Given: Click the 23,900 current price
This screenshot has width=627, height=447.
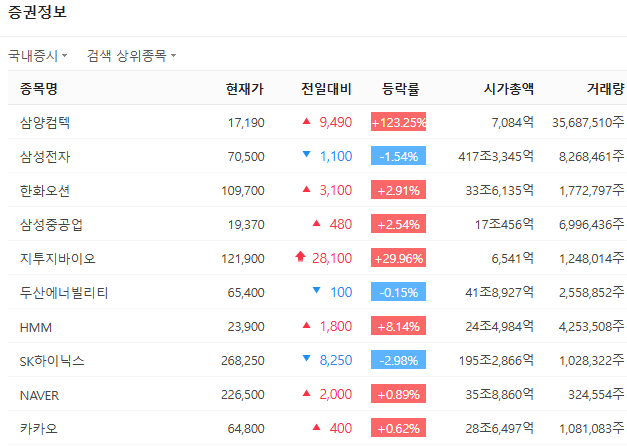Looking at the screenshot, I should click(246, 326).
